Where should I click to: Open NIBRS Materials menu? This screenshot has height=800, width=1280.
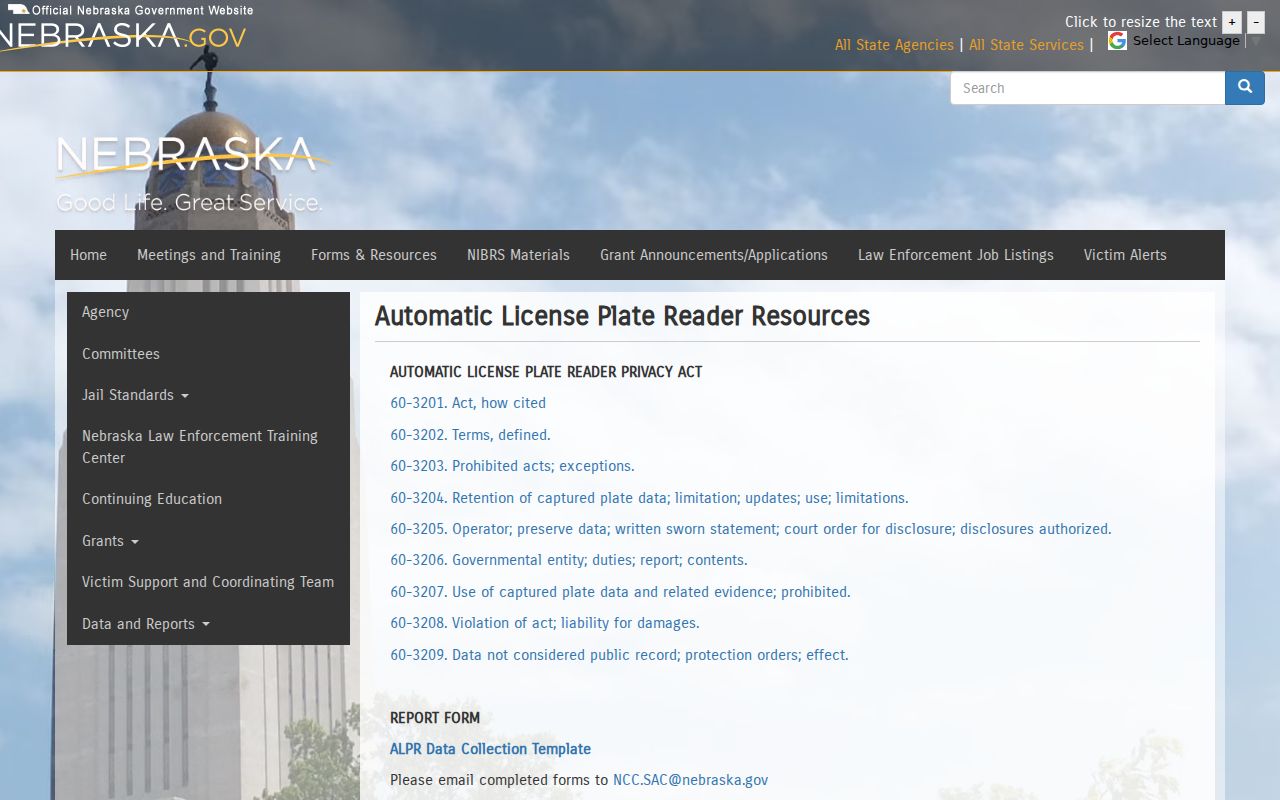point(518,255)
